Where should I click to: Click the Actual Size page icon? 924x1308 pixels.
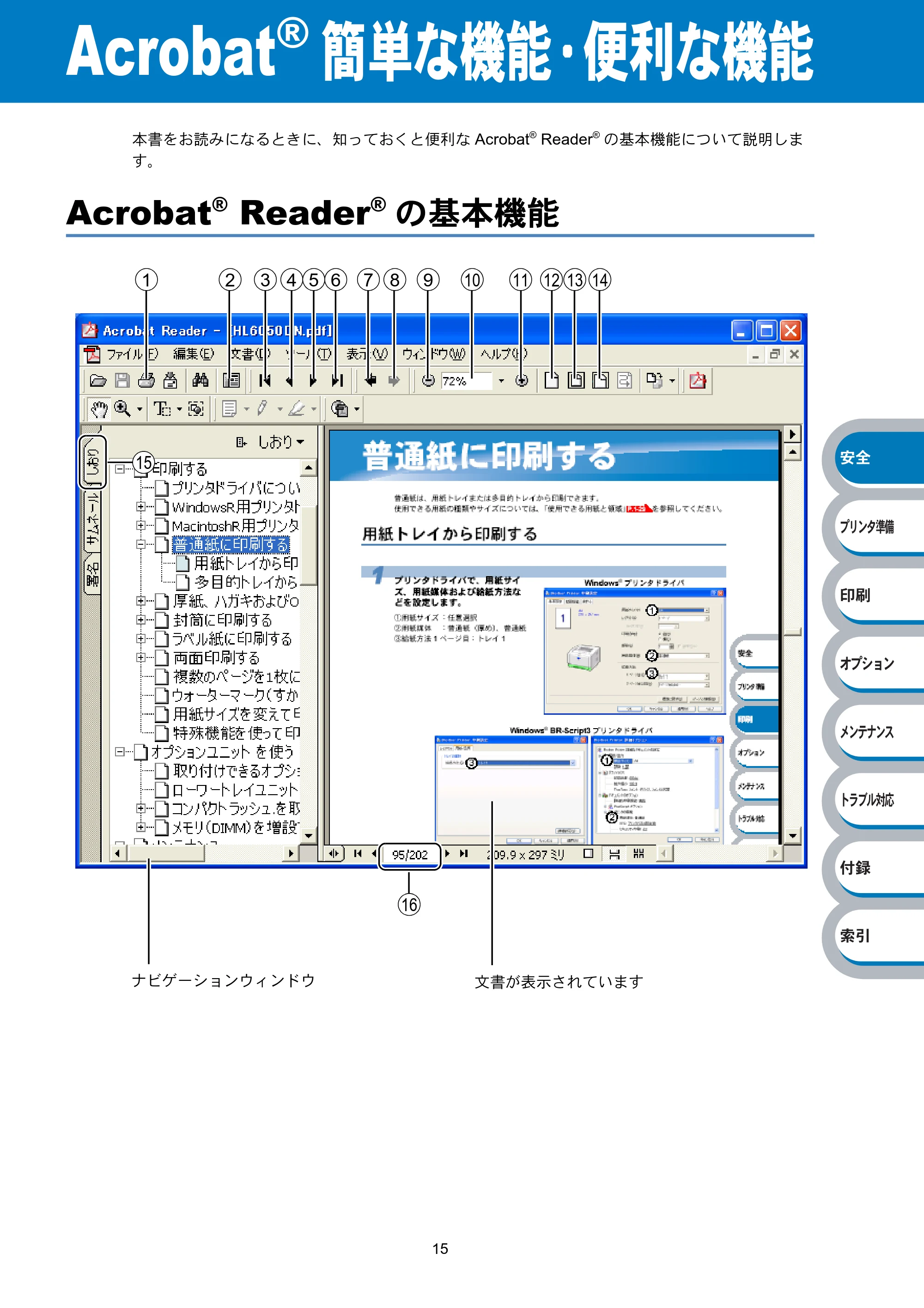click(551, 381)
